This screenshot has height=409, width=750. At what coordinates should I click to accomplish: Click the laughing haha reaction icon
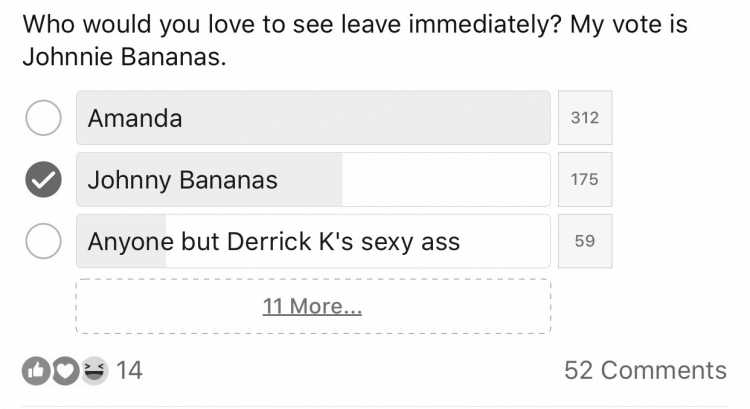point(94,371)
